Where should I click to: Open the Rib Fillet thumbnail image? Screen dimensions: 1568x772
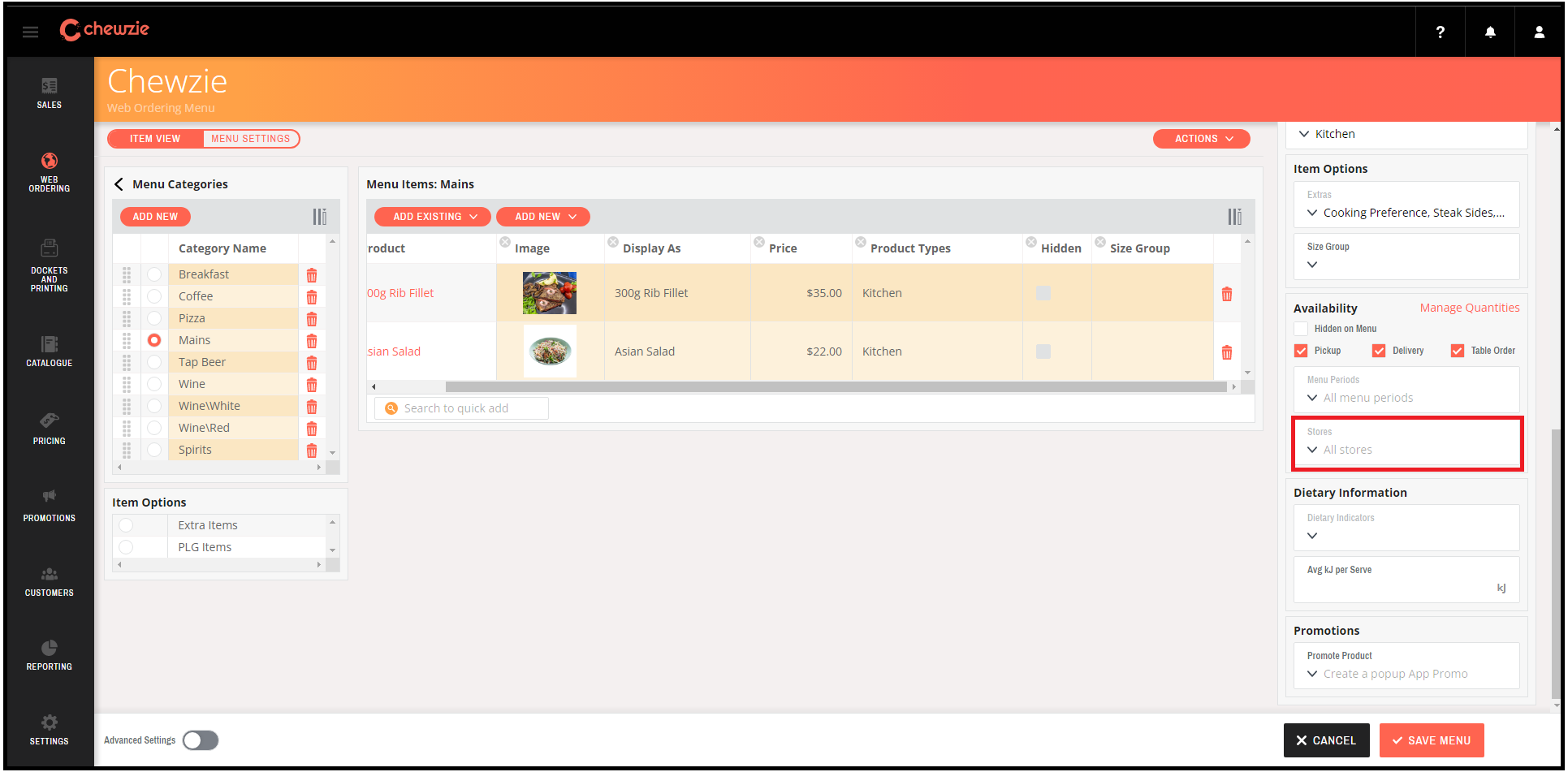550,293
